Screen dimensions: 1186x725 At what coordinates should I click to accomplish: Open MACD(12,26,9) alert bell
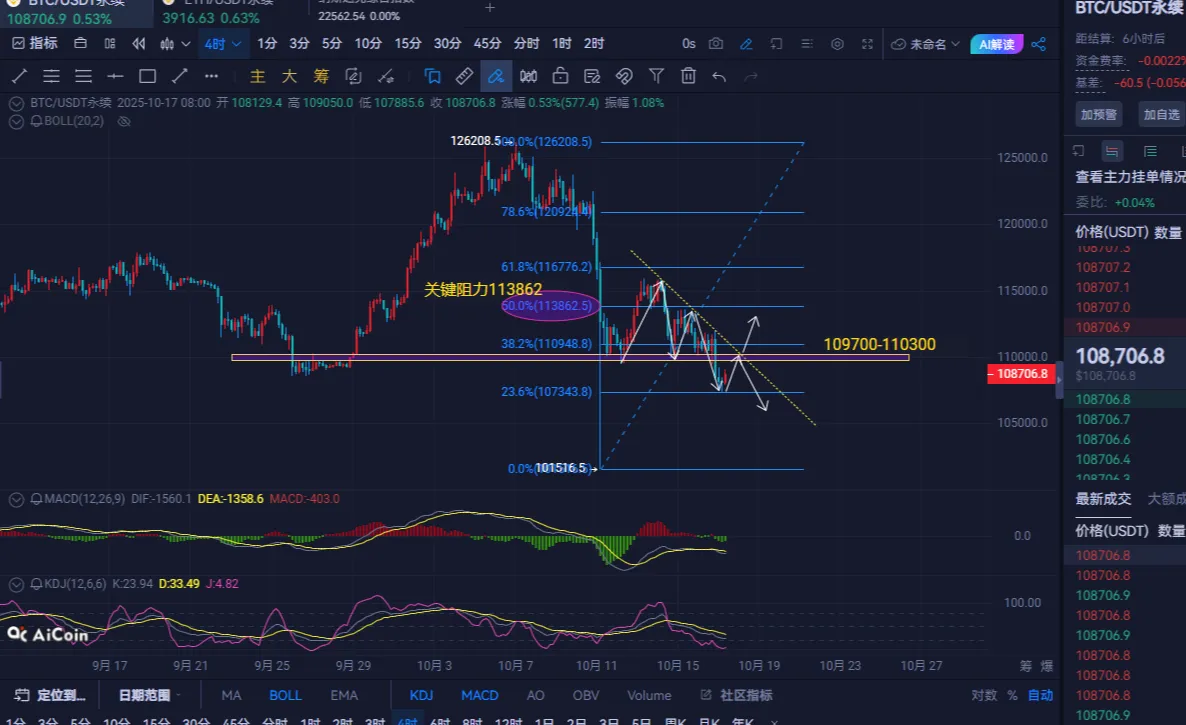coord(36,499)
